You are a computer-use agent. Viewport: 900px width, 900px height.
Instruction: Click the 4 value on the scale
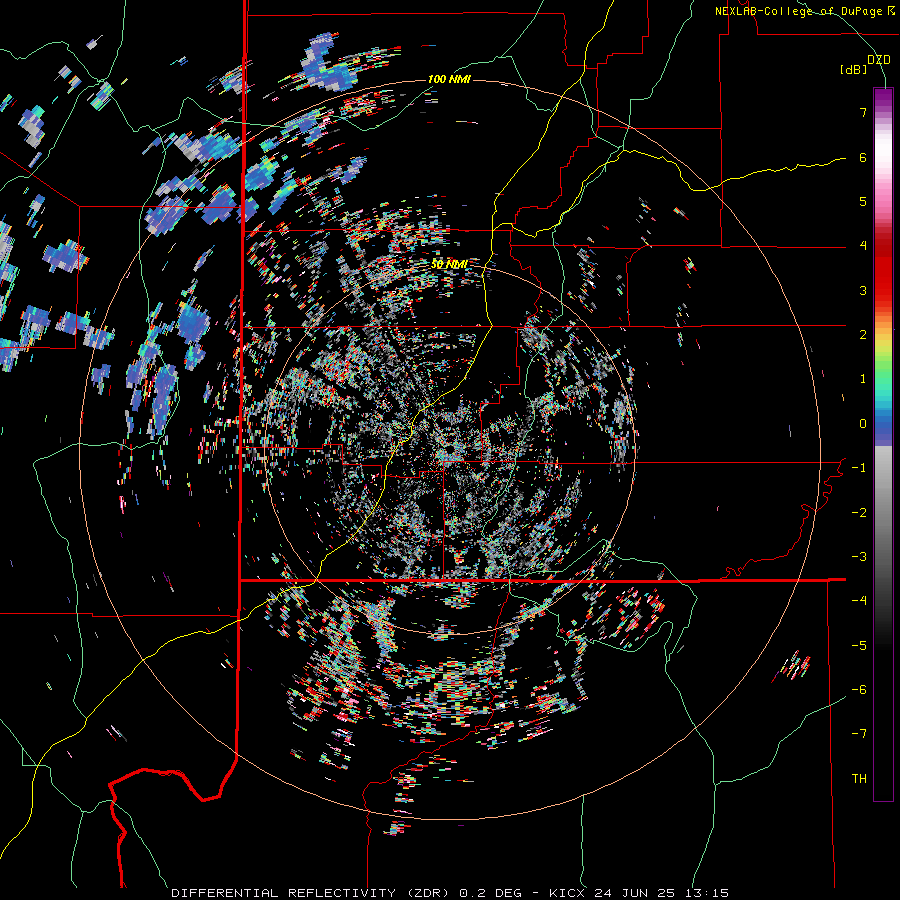[863, 246]
